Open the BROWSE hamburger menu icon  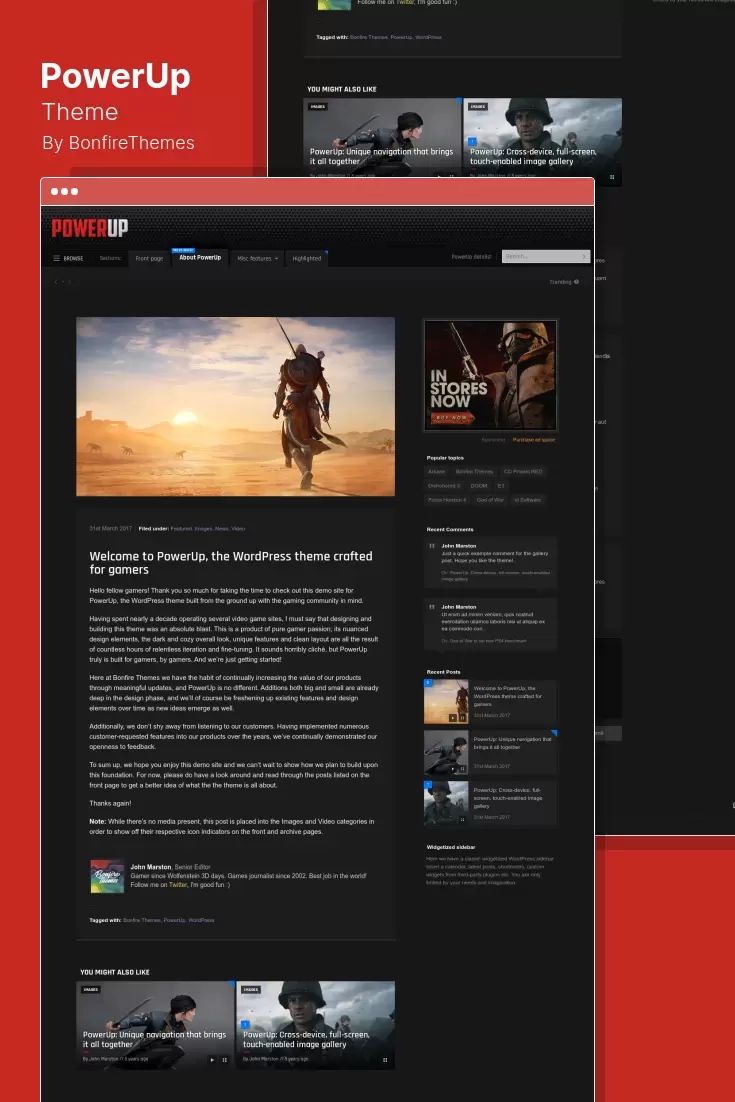(x=56, y=258)
